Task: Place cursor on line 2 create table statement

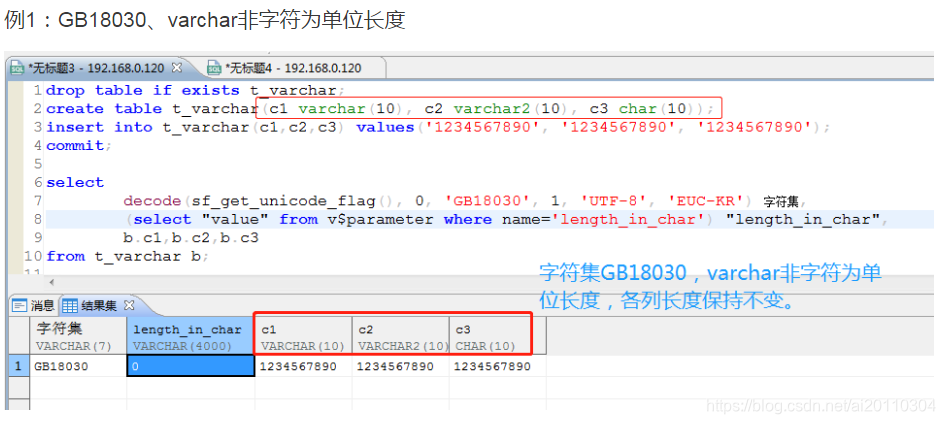Action: coord(380,109)
